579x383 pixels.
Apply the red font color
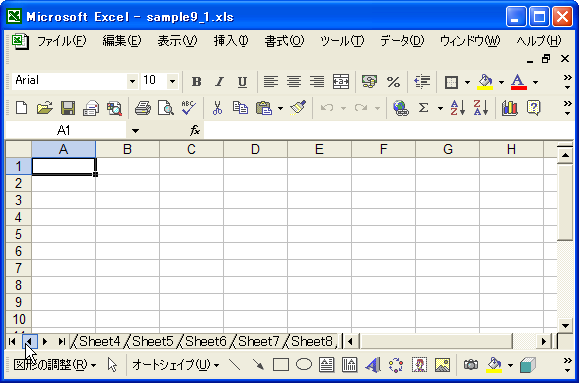518,82
